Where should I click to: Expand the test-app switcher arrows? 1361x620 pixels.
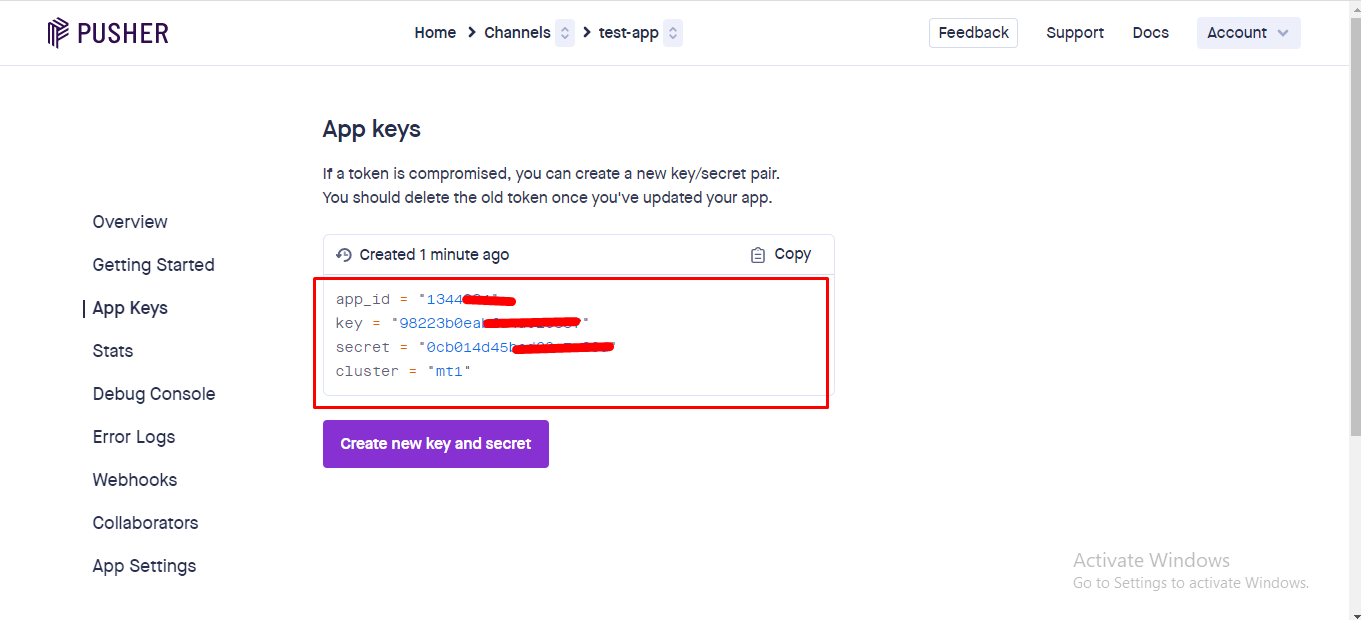pyautogui.click(x=673, y=33)
